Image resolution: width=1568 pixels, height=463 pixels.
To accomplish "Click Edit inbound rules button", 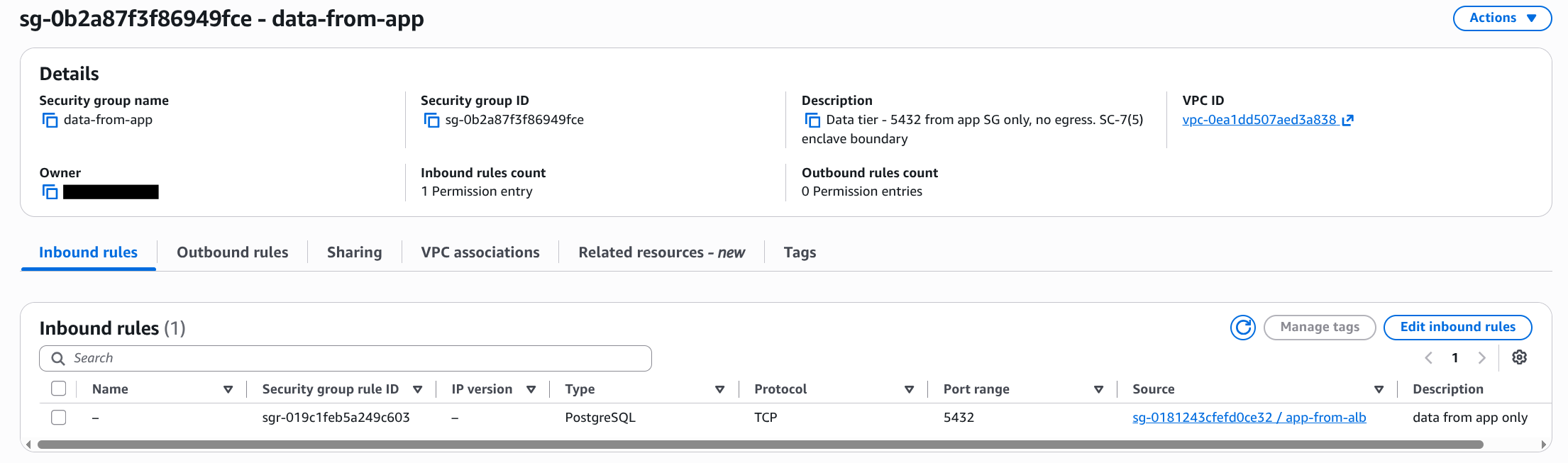I will point(1457,327).
